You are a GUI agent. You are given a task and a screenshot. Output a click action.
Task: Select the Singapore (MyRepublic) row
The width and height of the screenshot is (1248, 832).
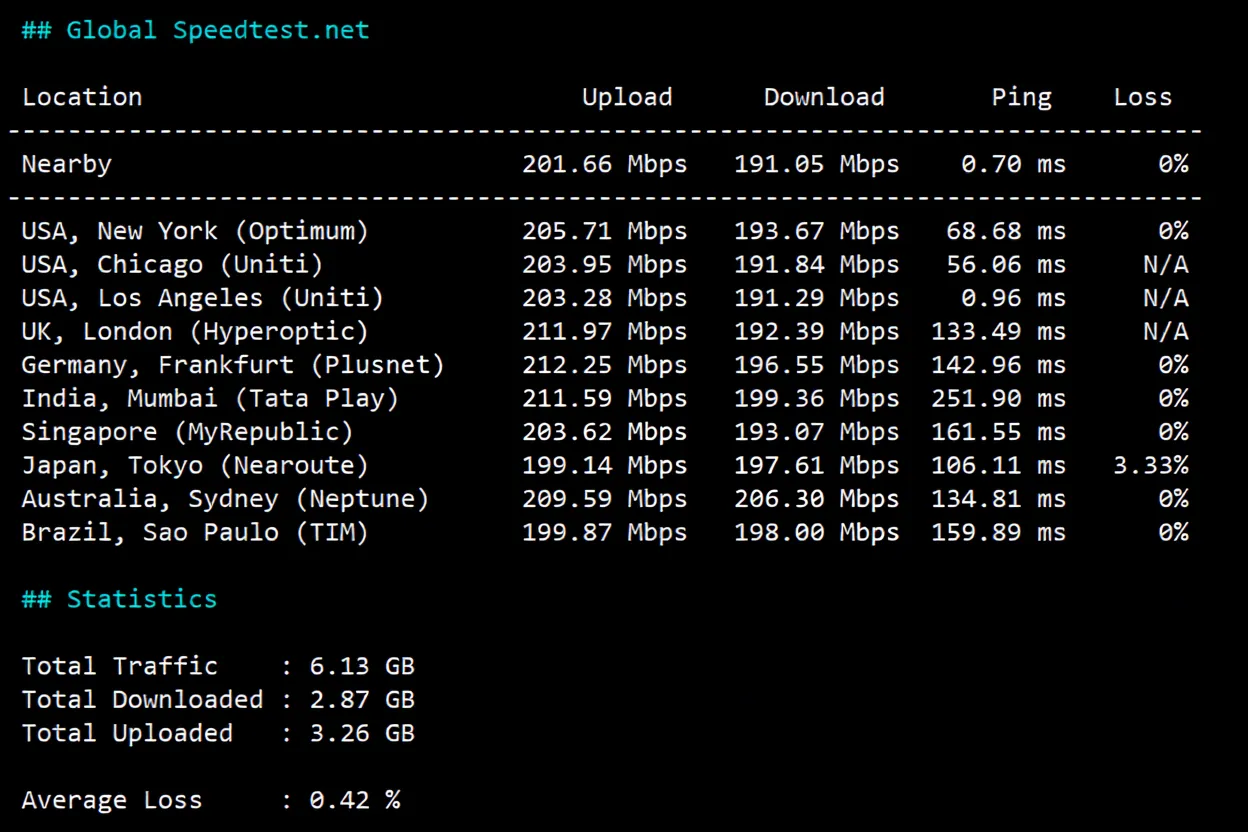186,431
